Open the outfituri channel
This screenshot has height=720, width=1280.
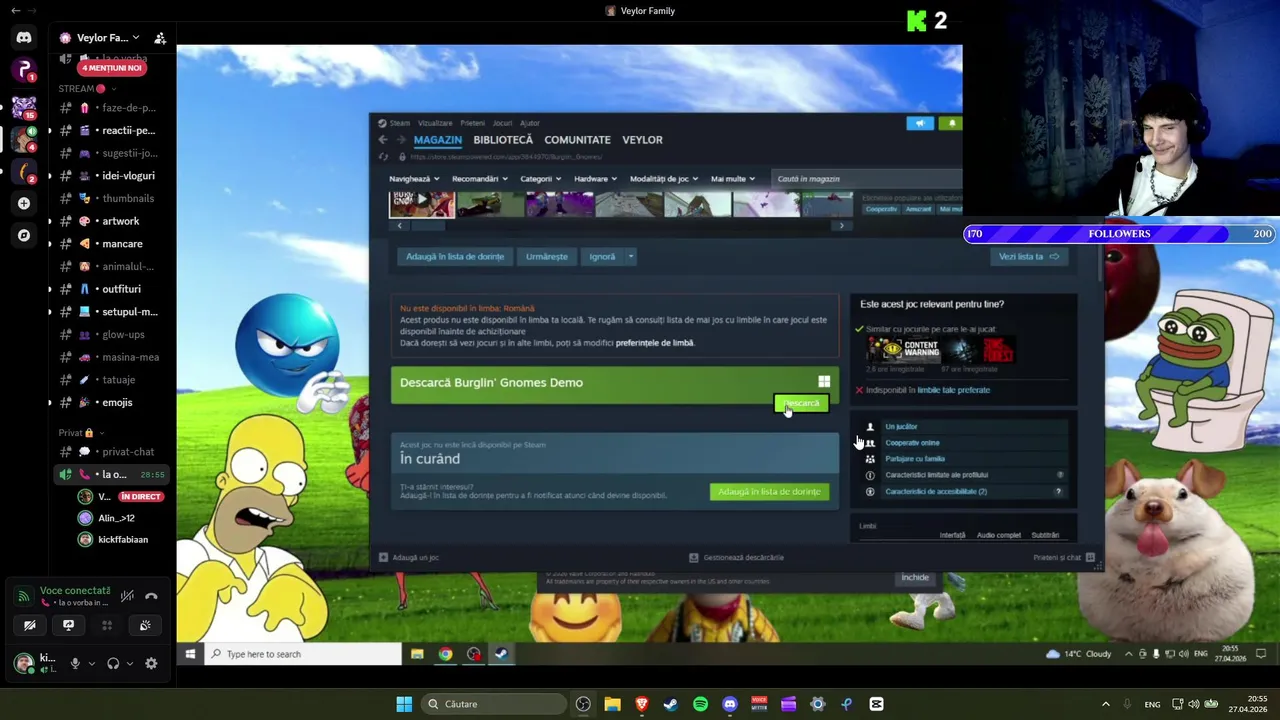112,289
